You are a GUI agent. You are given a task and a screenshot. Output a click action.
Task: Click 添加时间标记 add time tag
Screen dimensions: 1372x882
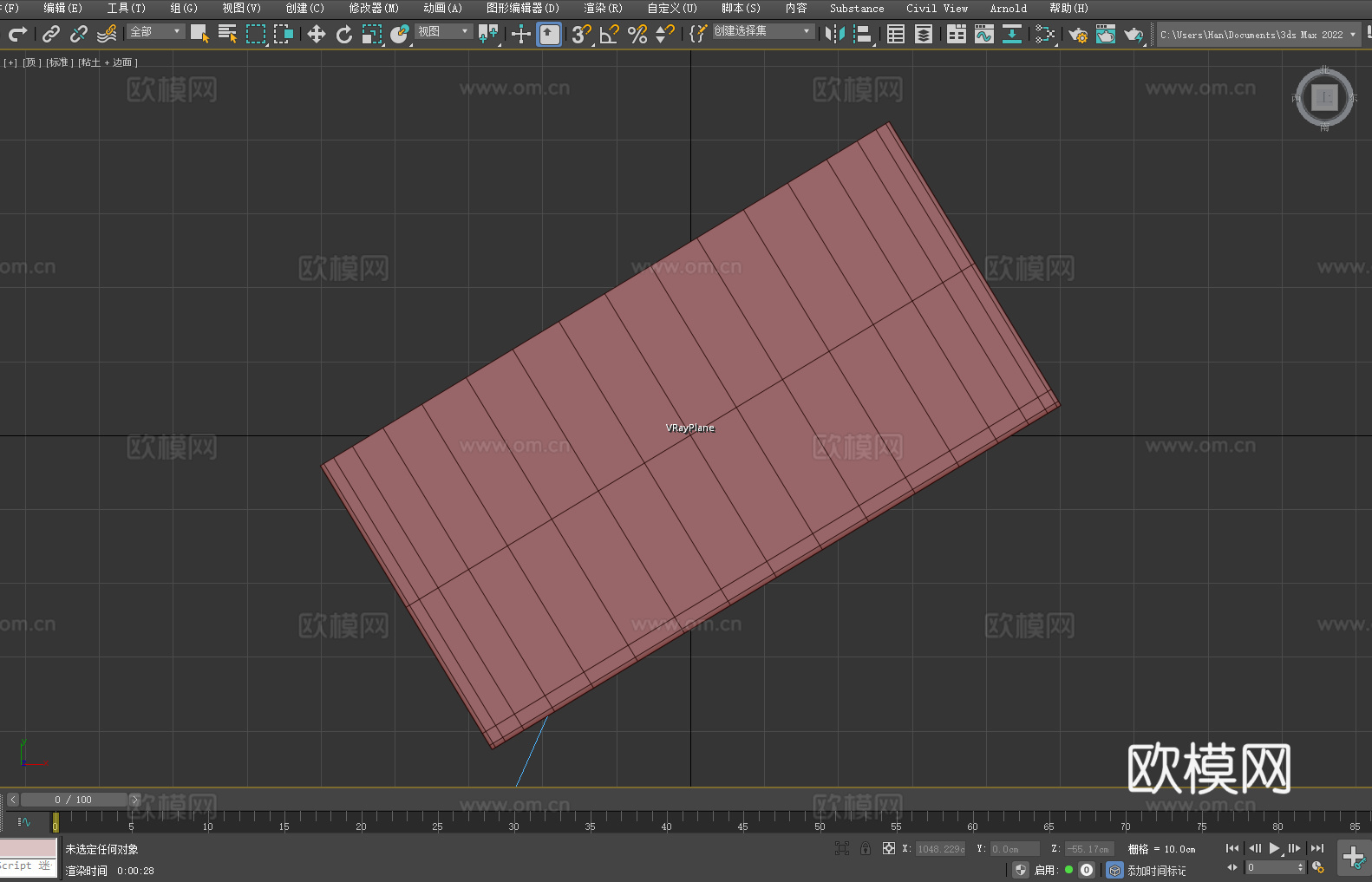[1156, 871]
